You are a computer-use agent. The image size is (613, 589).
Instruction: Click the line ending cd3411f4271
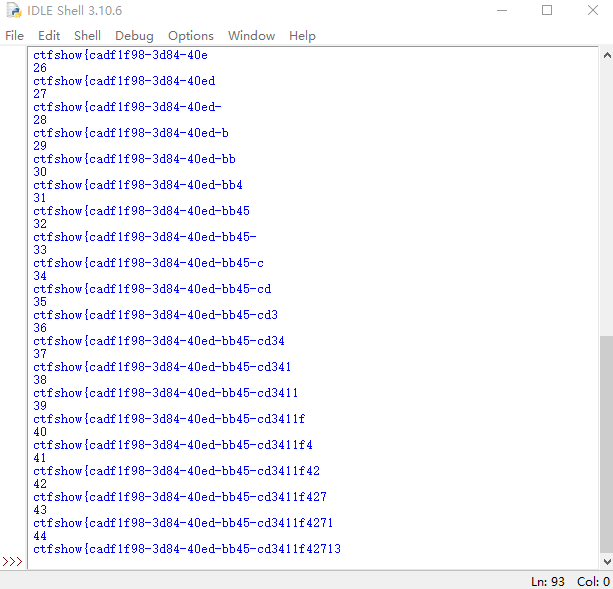click(x=183, y=523)
